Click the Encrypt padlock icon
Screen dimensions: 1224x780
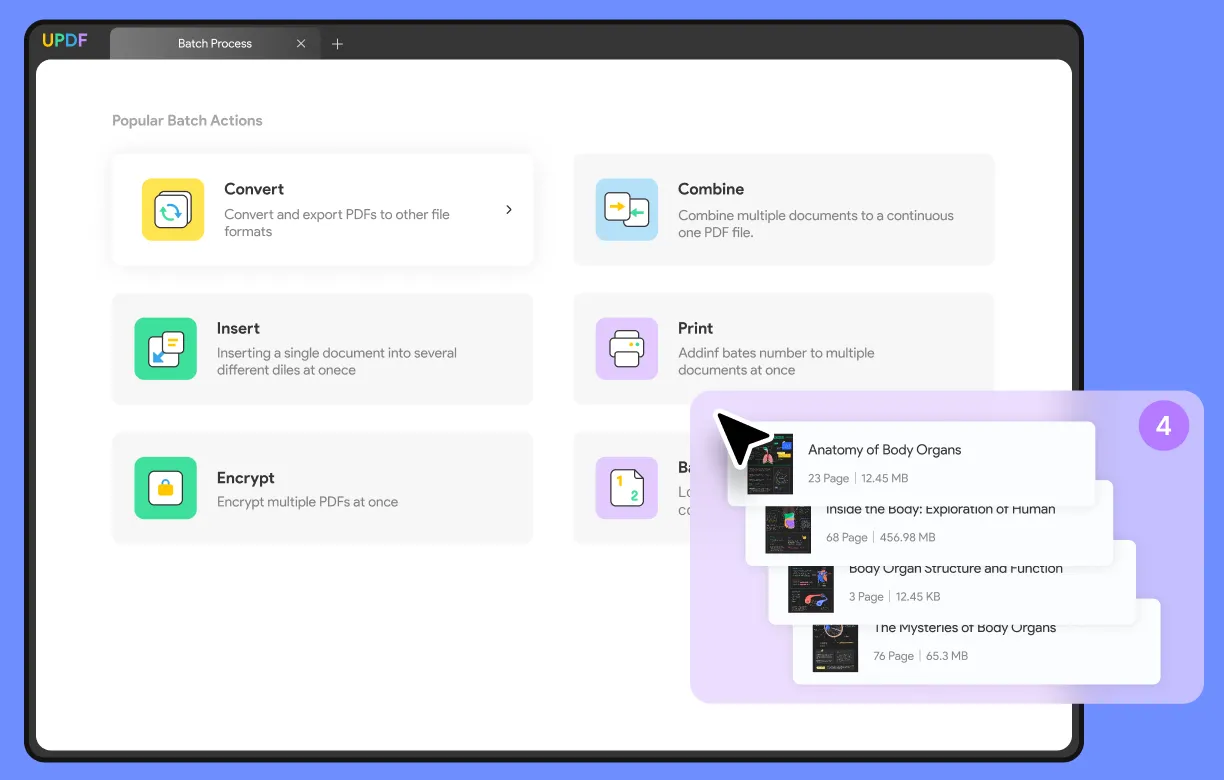point(165,488)
